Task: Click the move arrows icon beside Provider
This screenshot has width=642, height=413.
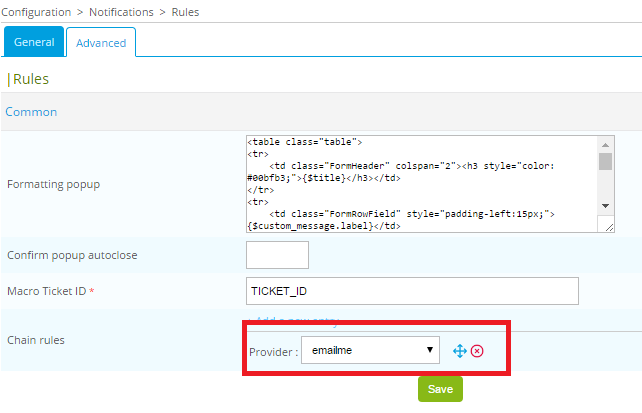Action: [x=459, y=351]
